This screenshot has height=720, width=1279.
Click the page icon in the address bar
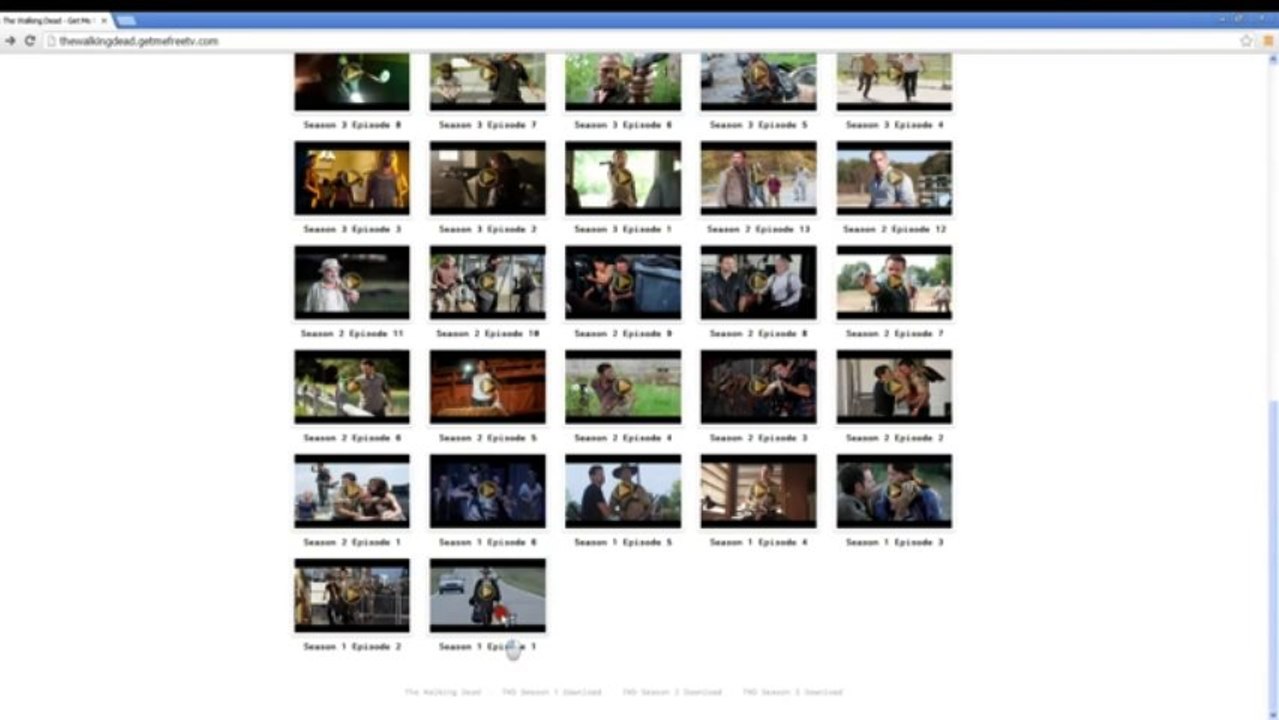[x=51, y=41]
